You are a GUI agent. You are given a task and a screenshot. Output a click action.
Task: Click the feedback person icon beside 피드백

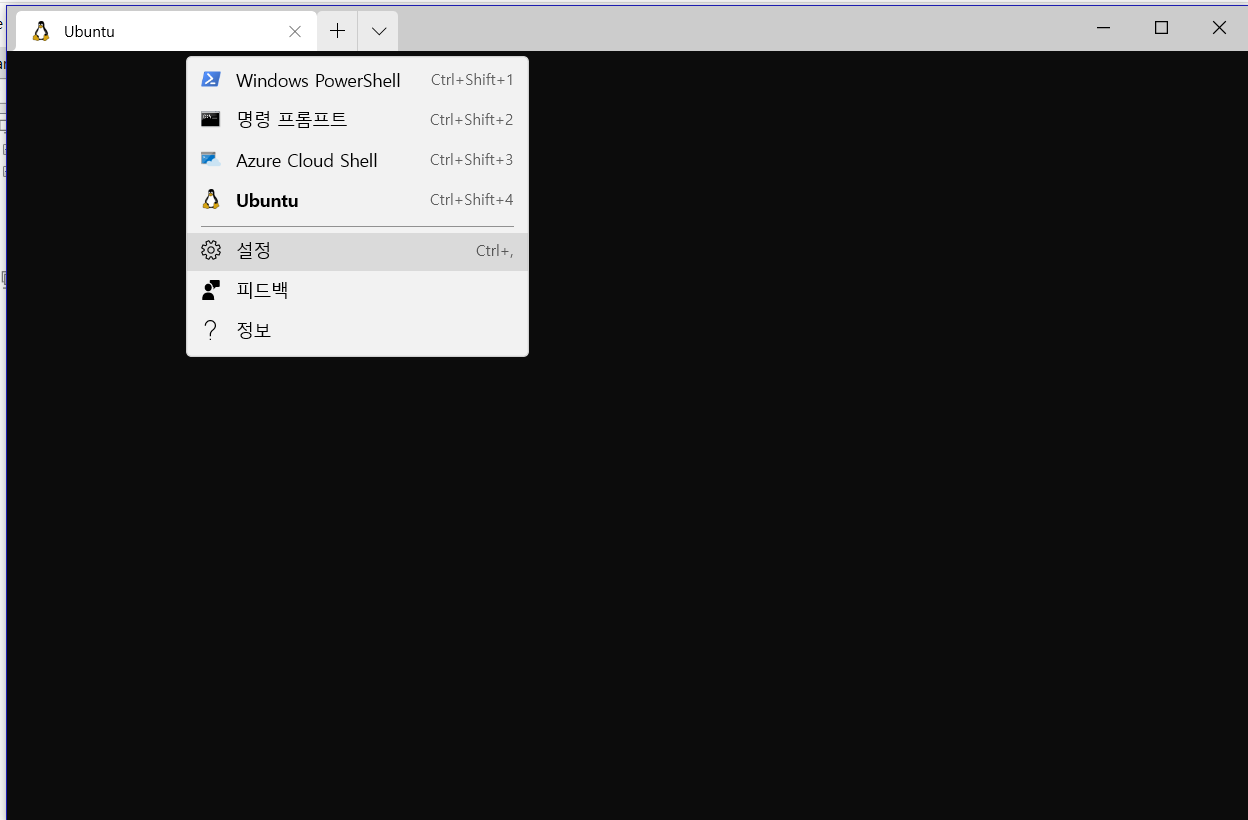tap(210, 290)
